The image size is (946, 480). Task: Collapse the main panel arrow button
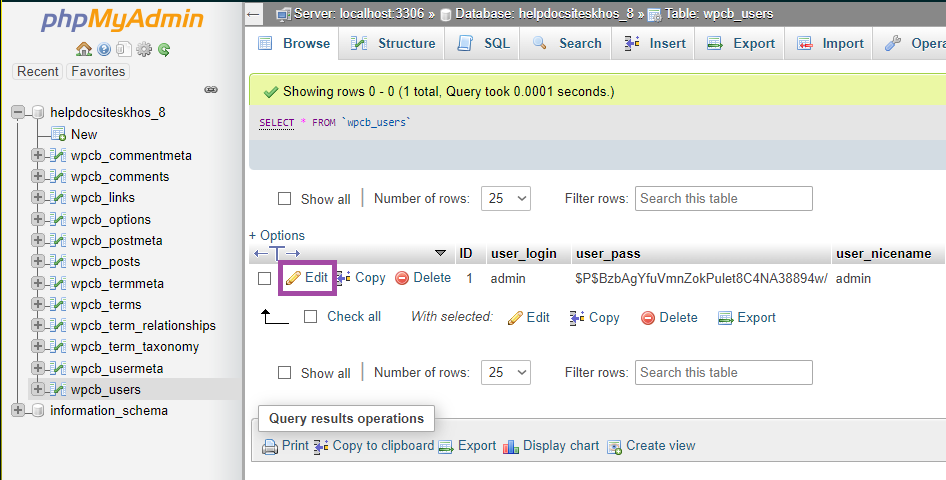tap(253, 14)
